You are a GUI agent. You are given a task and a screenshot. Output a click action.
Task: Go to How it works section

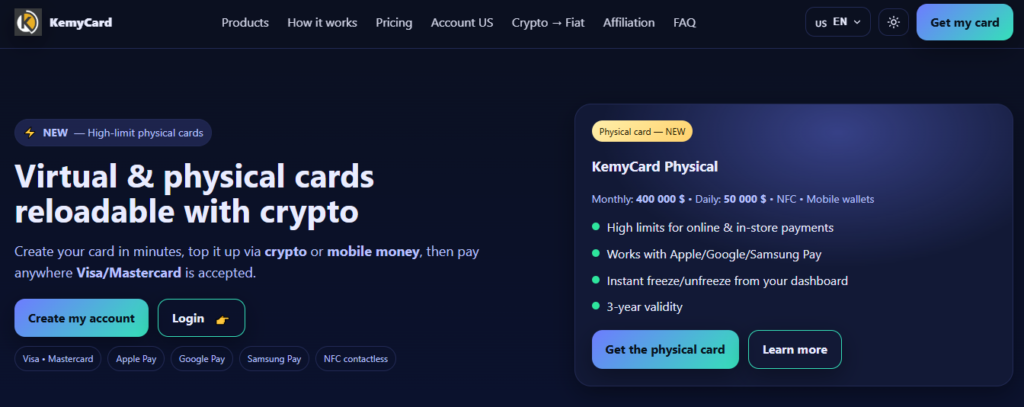(x=322, y=22)
